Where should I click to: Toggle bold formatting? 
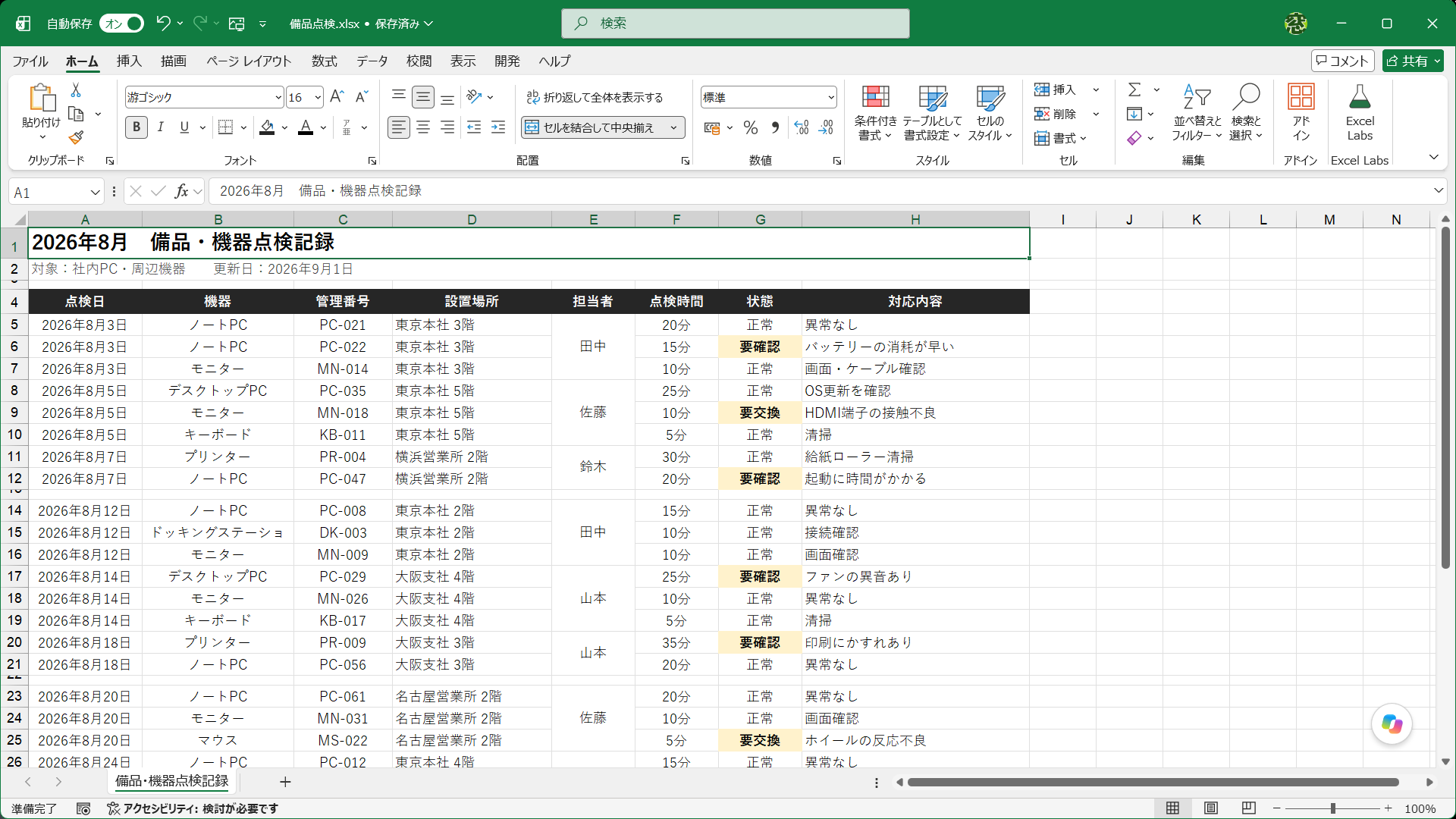(x=136, y=127)
